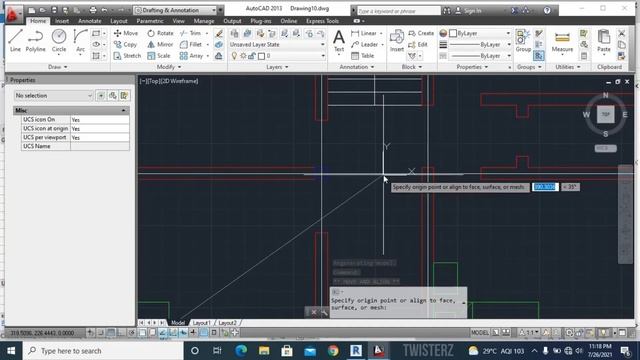The image size is (640, 360).
Task: Insert a Table
Action: (362, 56)
